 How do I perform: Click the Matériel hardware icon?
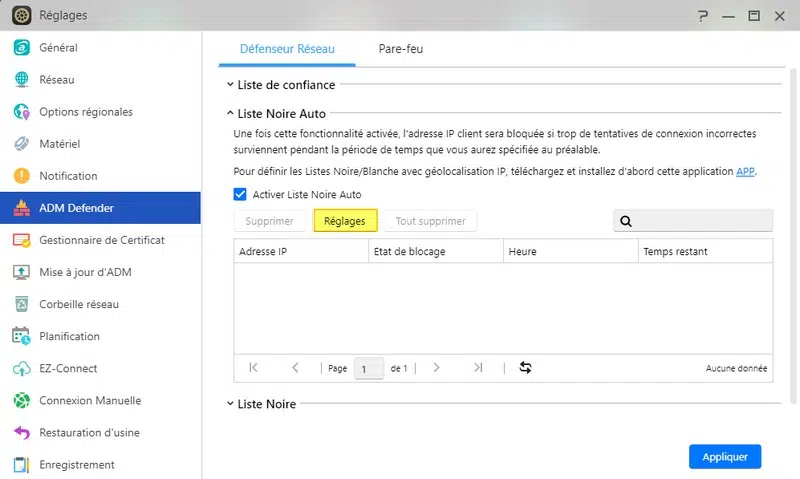click(21, 144)
